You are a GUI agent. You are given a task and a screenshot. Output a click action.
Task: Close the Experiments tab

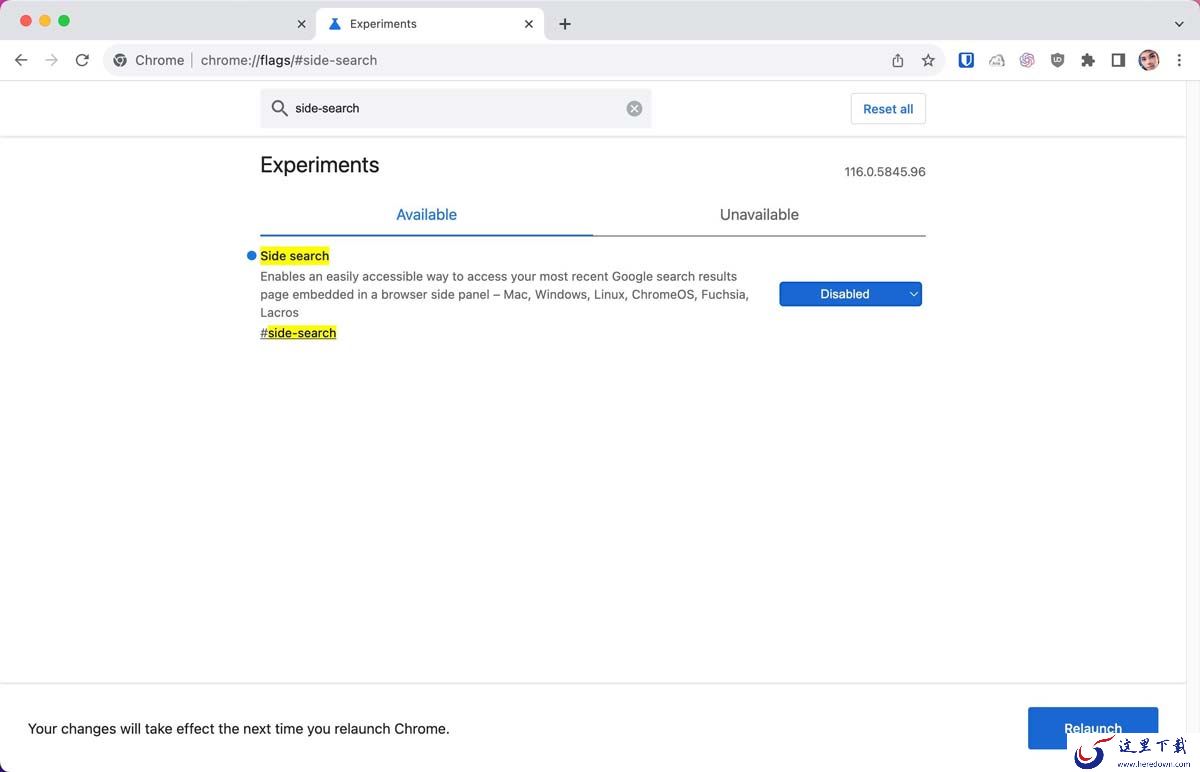529,24
